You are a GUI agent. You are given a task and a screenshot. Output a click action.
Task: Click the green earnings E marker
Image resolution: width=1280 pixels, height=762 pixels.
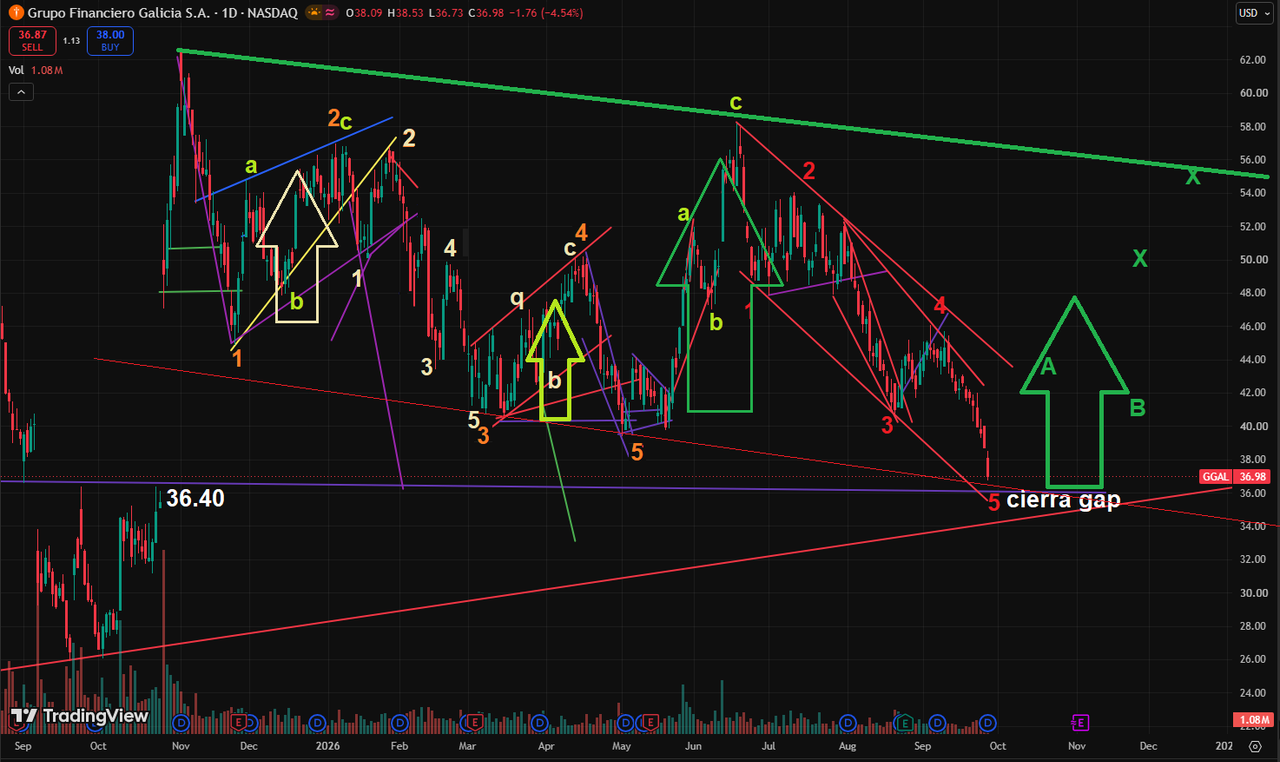(904, 722)
